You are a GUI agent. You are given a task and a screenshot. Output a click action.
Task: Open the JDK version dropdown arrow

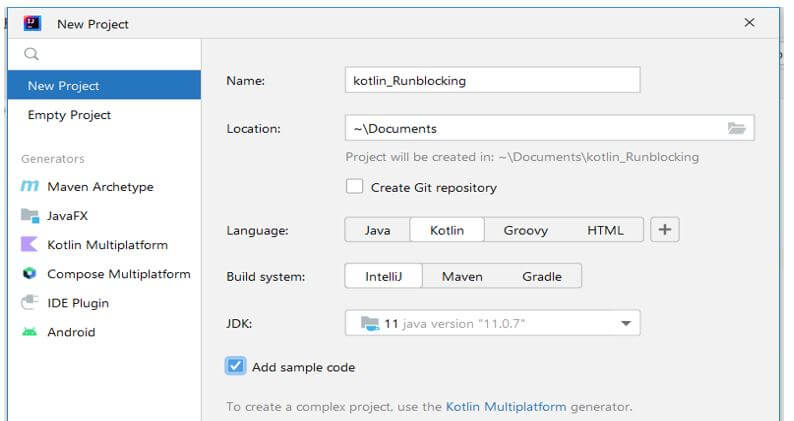point(626,323)
